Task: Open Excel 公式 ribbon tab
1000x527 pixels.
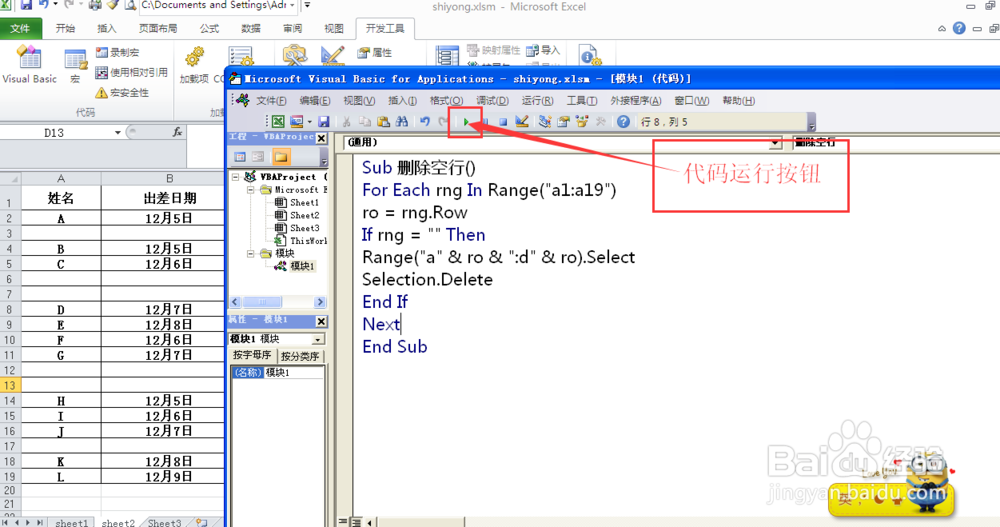Action: coord(209,28)
